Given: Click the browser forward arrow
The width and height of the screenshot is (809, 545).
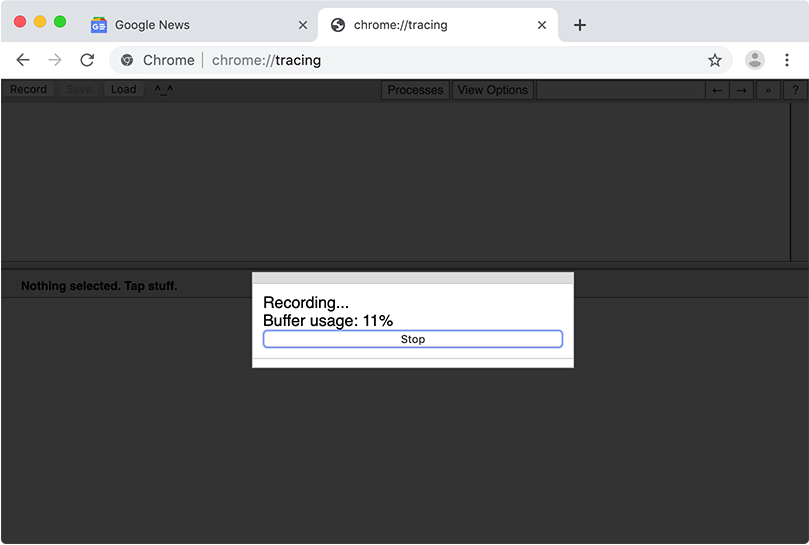Looking at the screenshot, I should click(55, 60).
